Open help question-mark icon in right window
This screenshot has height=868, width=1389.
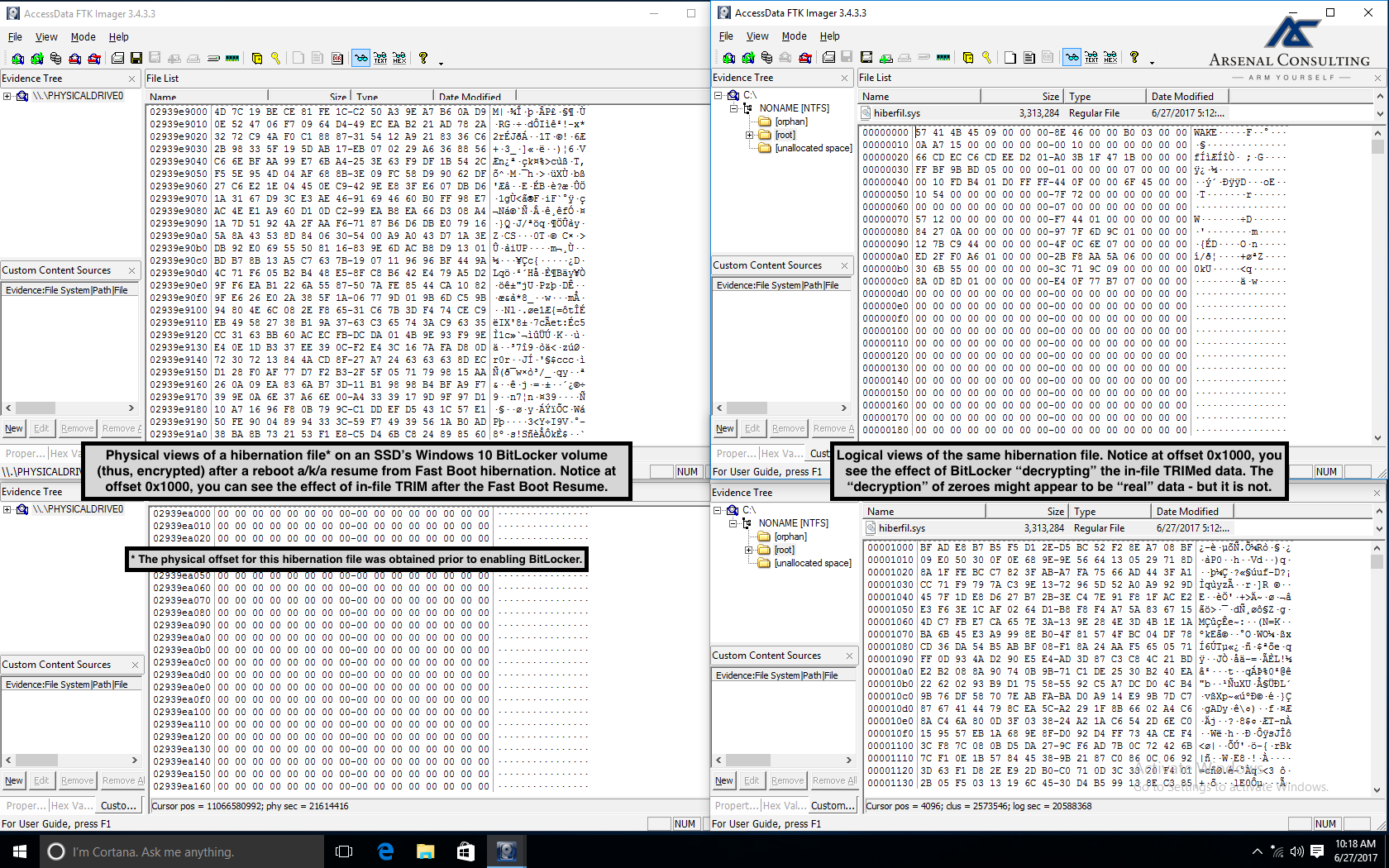(x=1134, y=57)
